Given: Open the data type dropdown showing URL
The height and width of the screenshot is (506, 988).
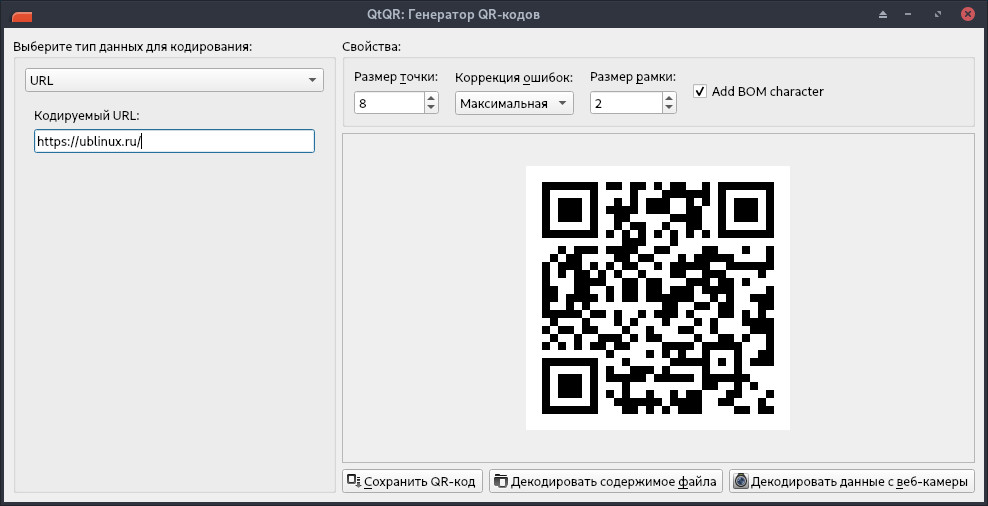Looking at the screenshot, I should pyautogui.click(x=174, y=80).
